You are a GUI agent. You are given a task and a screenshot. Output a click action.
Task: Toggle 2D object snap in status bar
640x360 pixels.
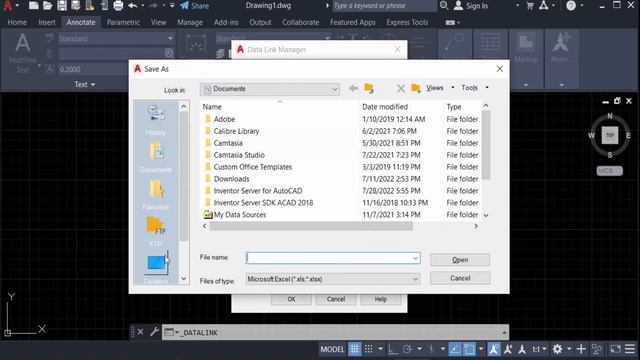coord(469,349)
